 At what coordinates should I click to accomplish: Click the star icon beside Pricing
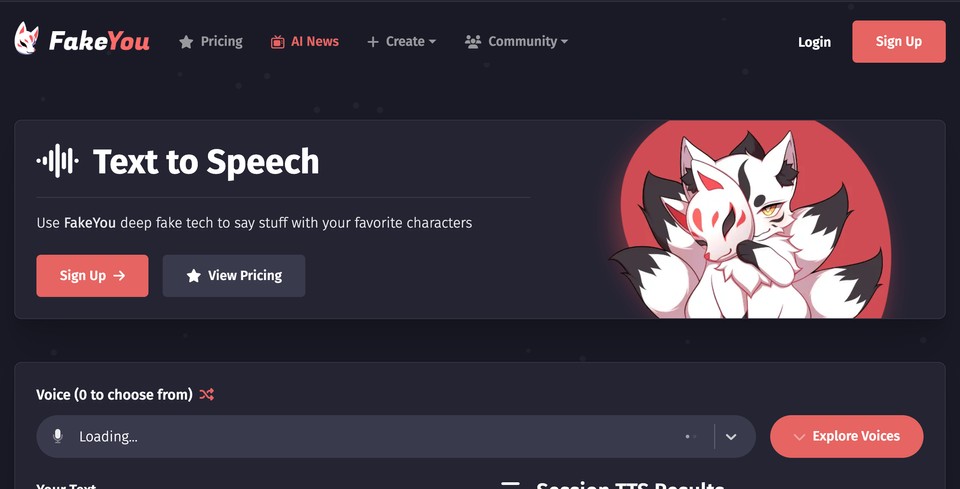click(186, 42)
